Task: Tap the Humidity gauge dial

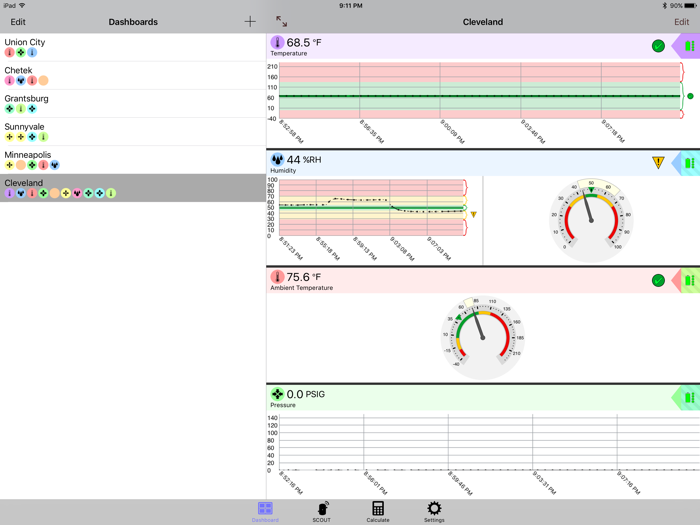Action: point(591,220)
